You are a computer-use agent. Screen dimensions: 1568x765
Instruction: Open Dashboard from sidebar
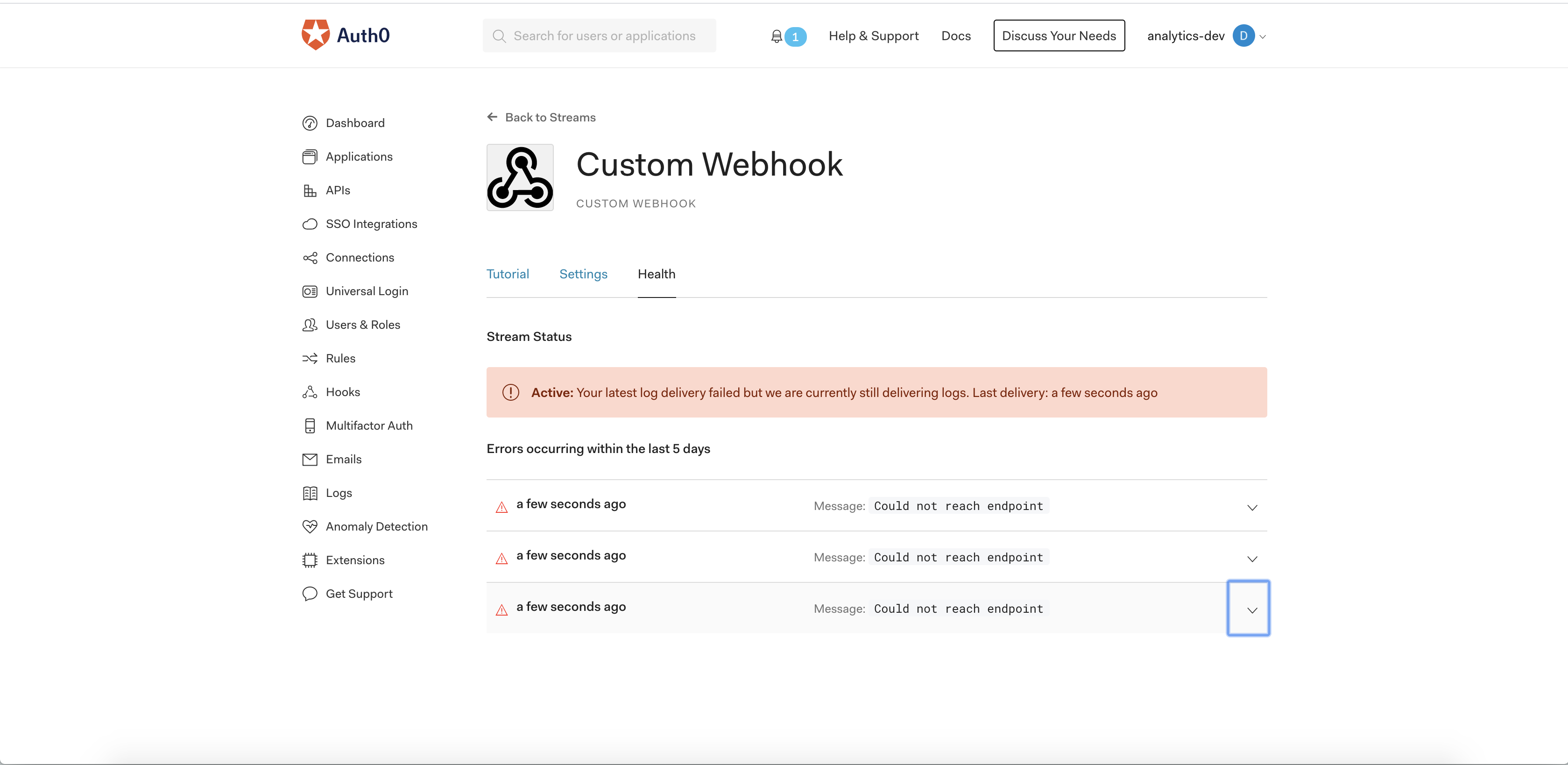pyautogui.click(x=355, y=124)
